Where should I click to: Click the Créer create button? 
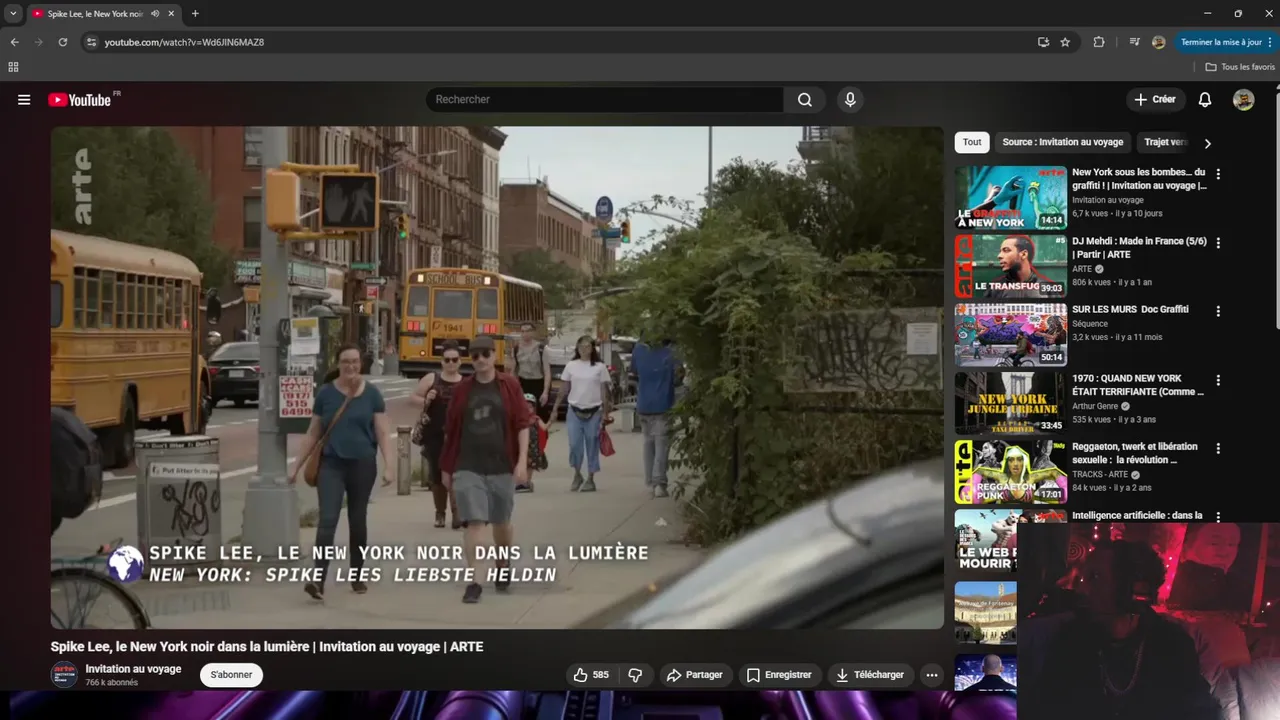coord(1155,100)
